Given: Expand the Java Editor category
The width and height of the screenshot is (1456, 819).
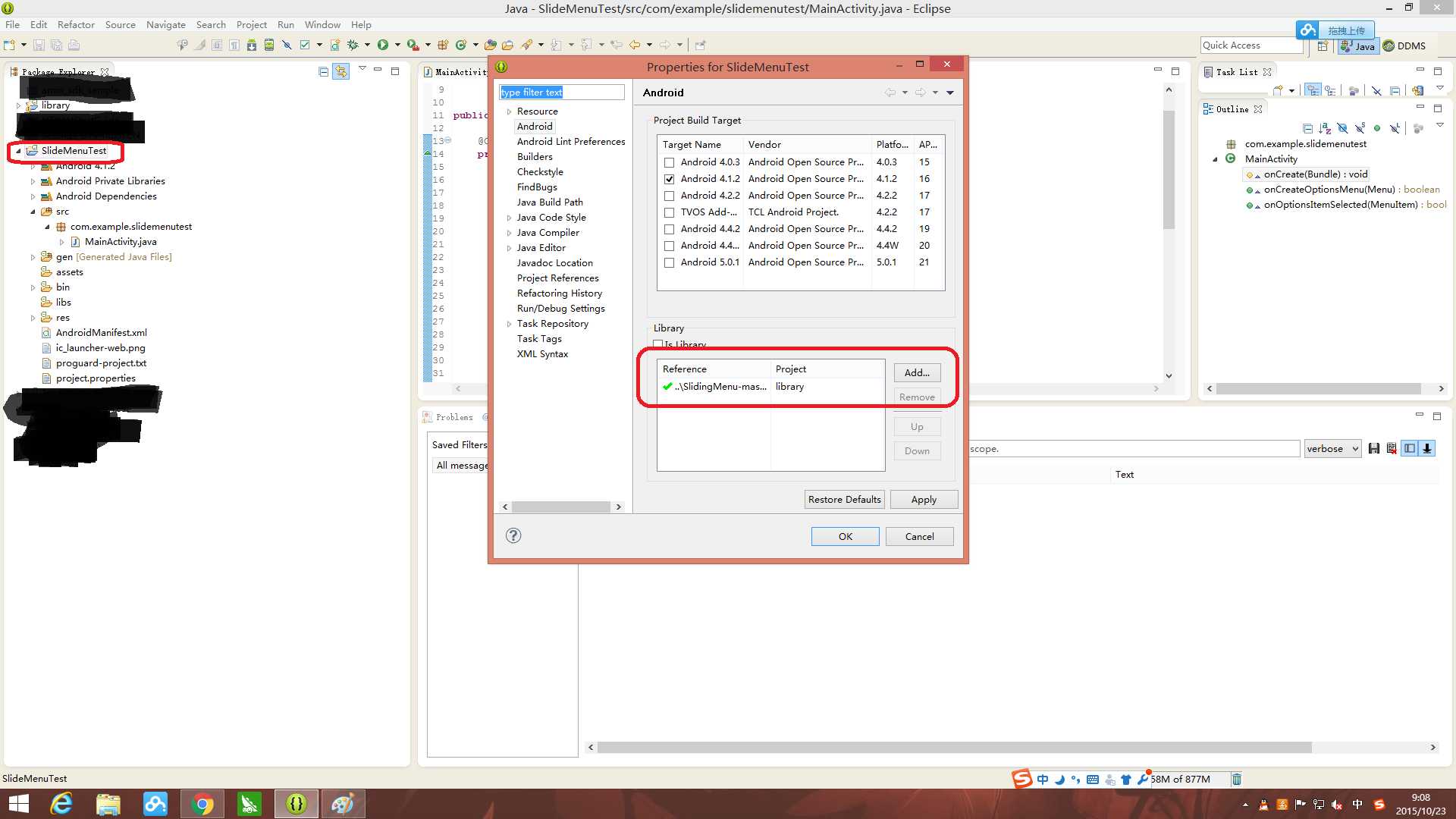Looking at the screenshot, I should 509,248.
